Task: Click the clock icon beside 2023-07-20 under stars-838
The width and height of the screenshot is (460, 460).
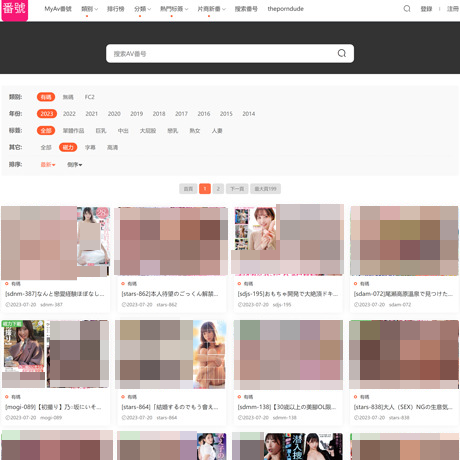Action: pos(356,418)
